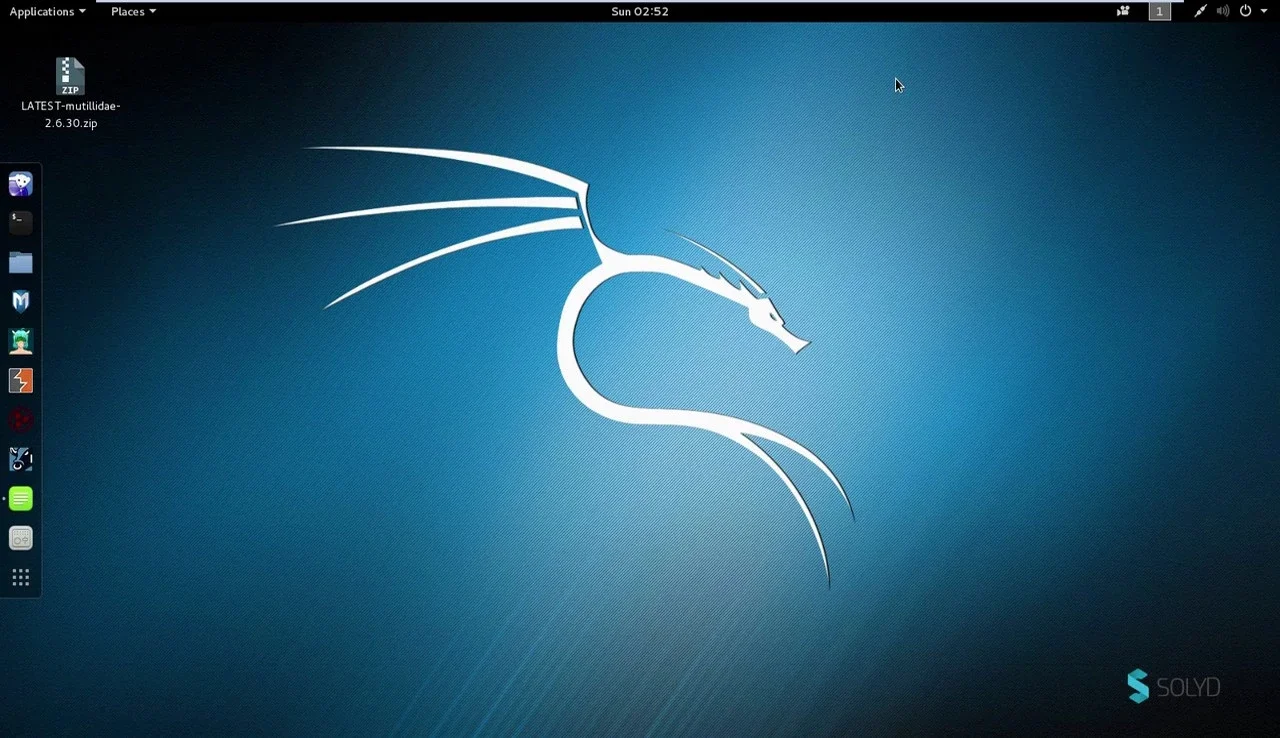The image size is (1280, 738).
Task: Open the green notes app in dock
Action: (21, 499)
